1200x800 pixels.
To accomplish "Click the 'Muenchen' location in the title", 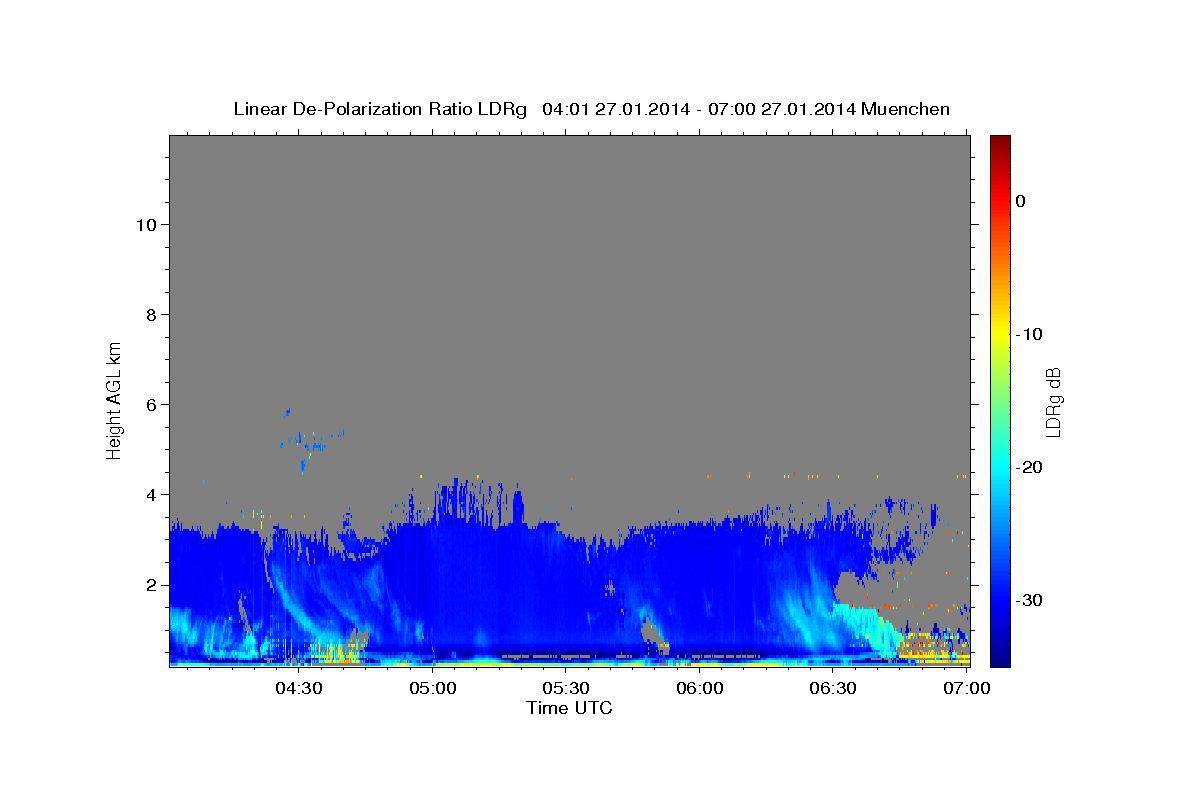I will pyautogui.click(x=906, y=109).
